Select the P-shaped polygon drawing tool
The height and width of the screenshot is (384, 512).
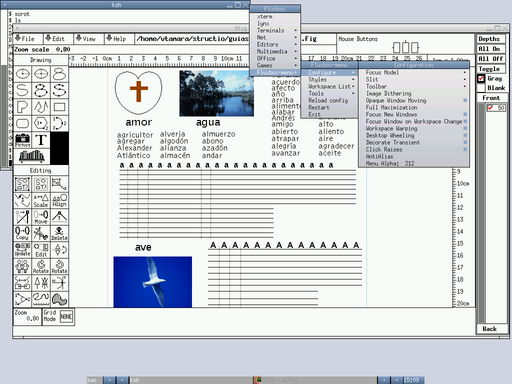22,107
